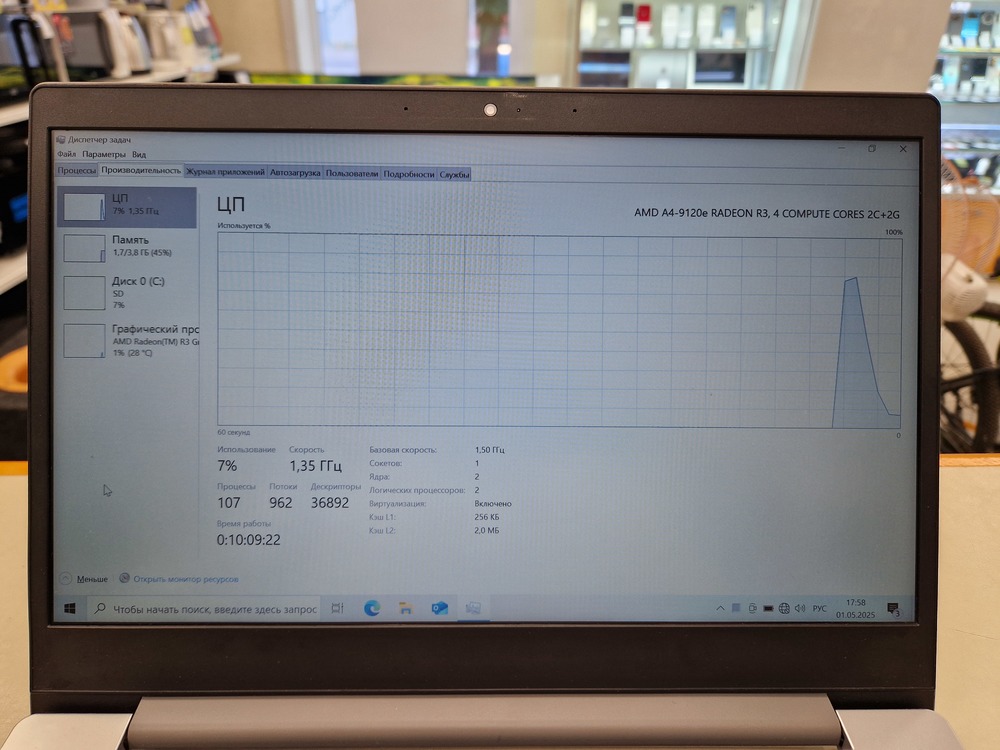The width and height of the screenshot is (1000, 750).
Task: Launch Microsoft Edge from the taskbar
Action: tap(372, 608)
